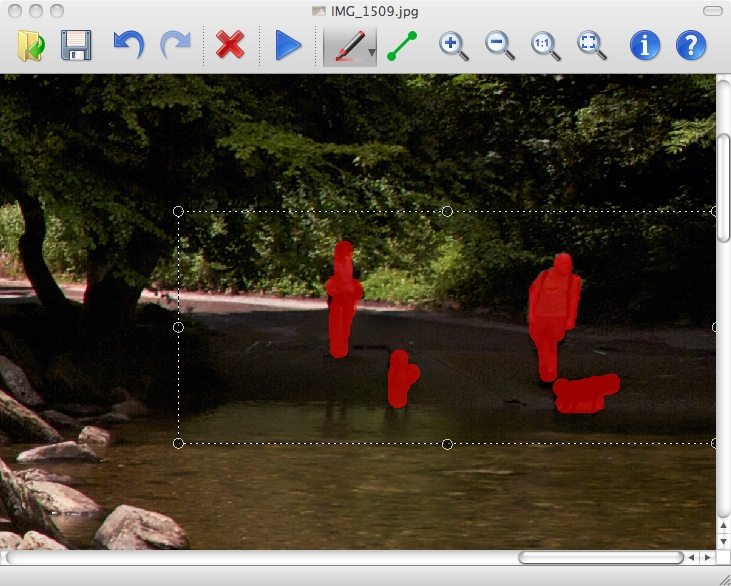Open an image file with folder icon
Viewport: 731px width, 586px height.
pos(31,46)
